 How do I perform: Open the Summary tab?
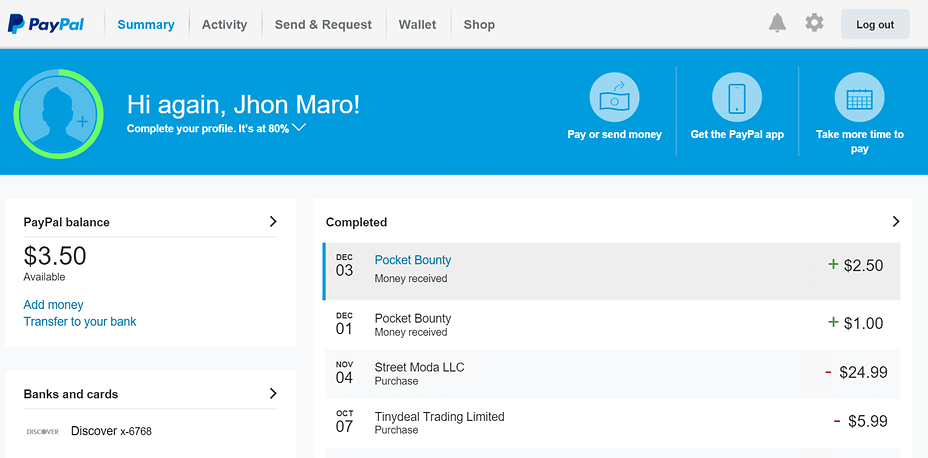[x=146, y=25]
